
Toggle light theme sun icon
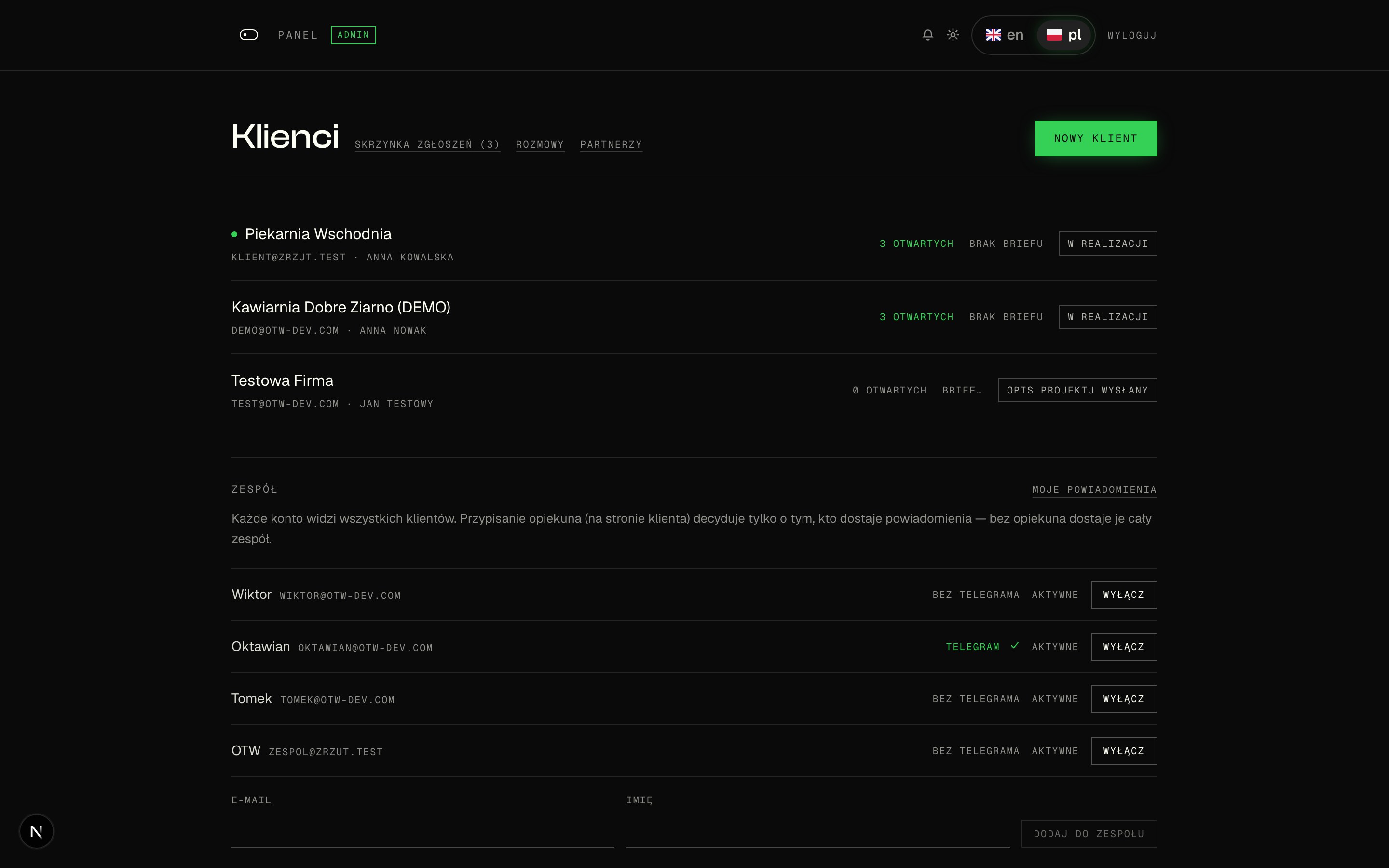point(953,35)
